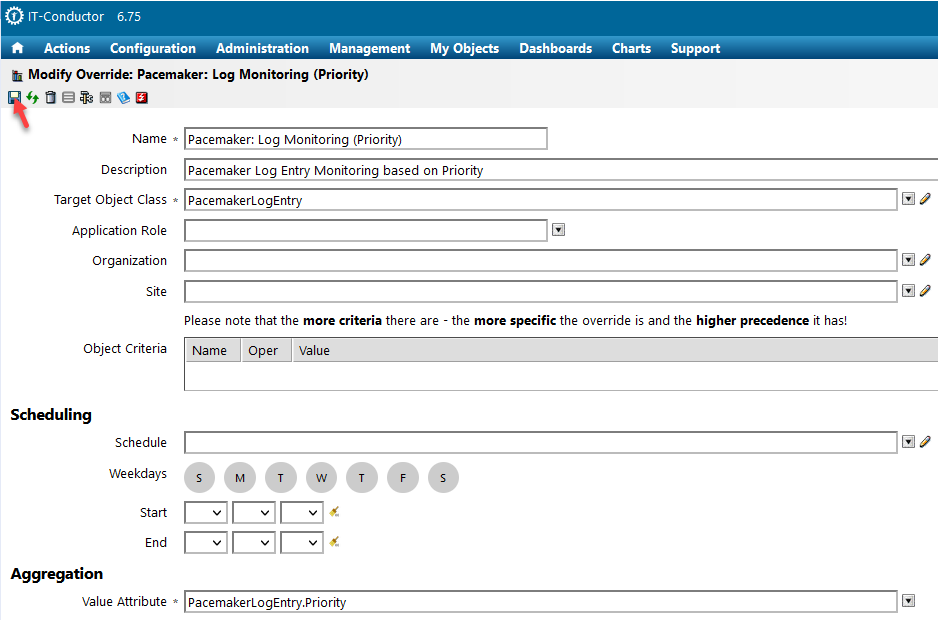Open the Configuration menu
Image resolution: width=938 pixels, height=620 pixels.
(x=153, y=48)
